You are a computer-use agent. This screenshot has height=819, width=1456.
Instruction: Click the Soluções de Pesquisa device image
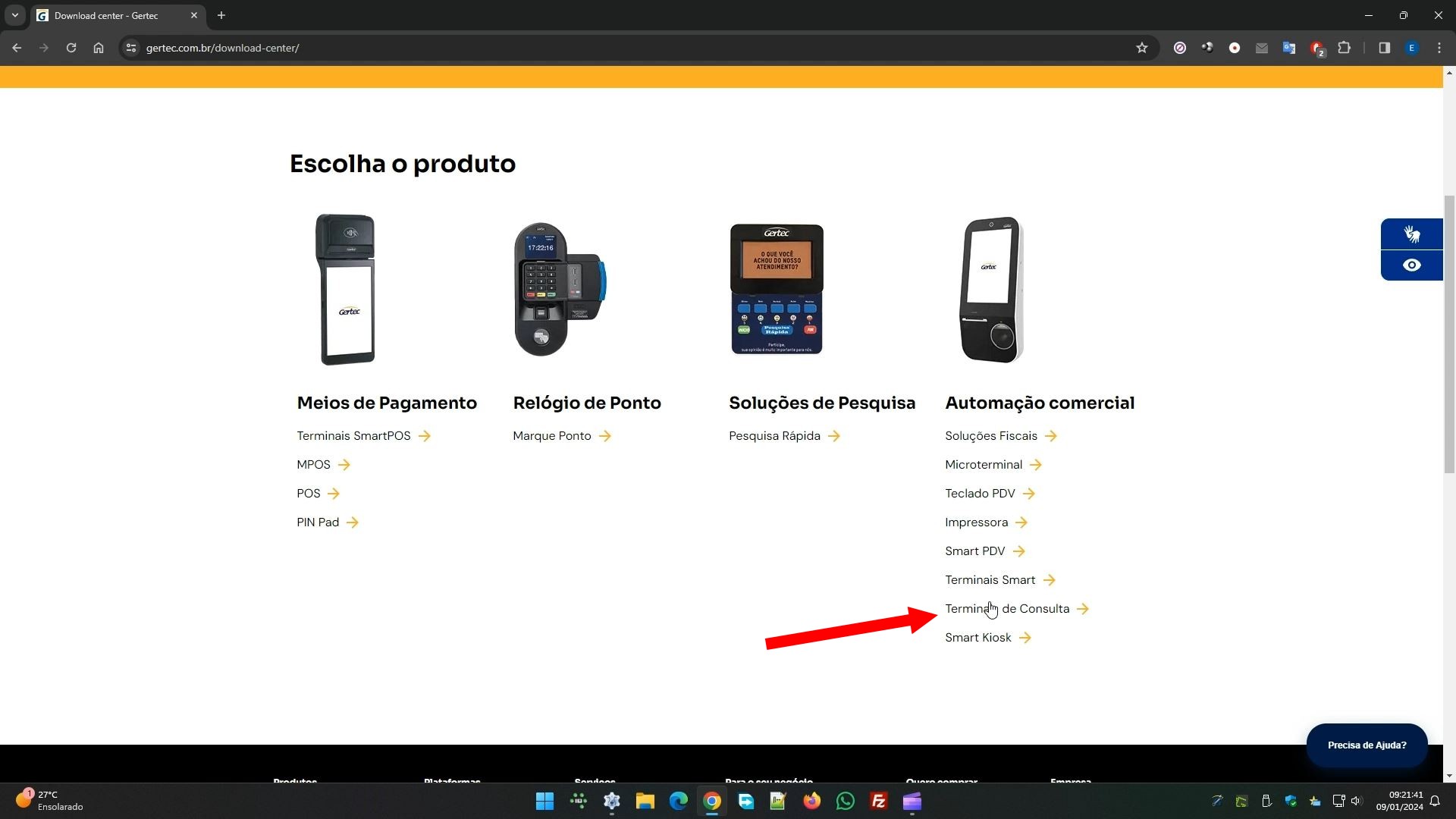point(777,289)
